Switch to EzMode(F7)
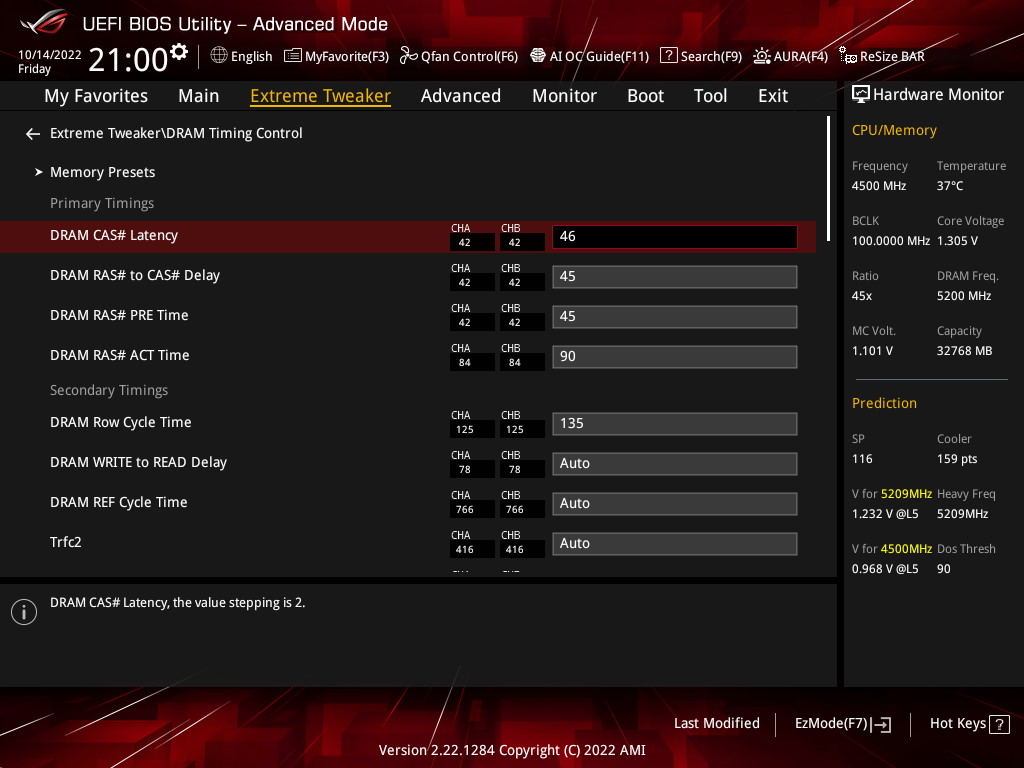 click(842, 724)
